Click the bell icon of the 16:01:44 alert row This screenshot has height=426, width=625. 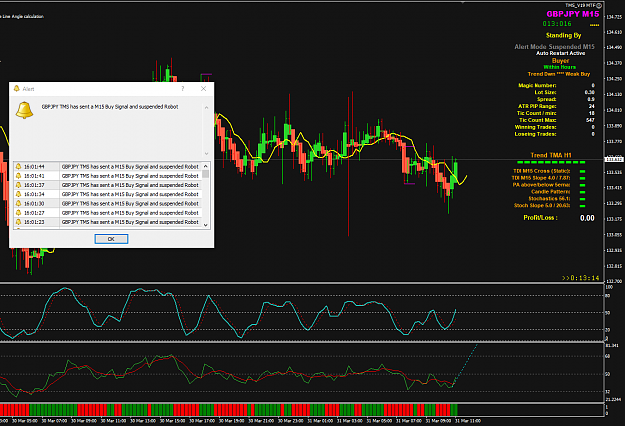pyautogui.click(x=18, y=167)
